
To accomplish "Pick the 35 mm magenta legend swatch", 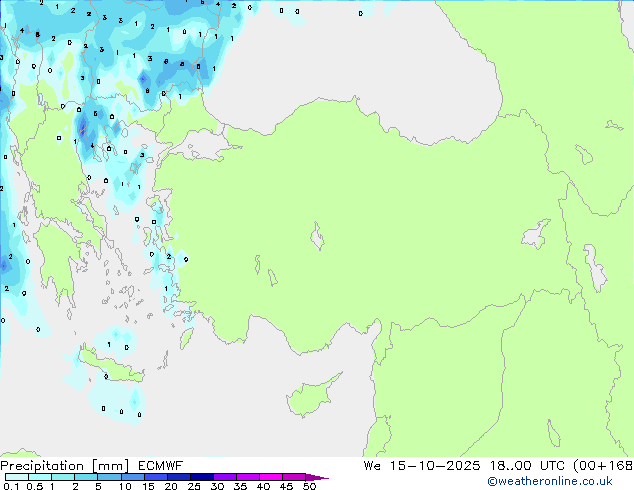I will (247, 477).
